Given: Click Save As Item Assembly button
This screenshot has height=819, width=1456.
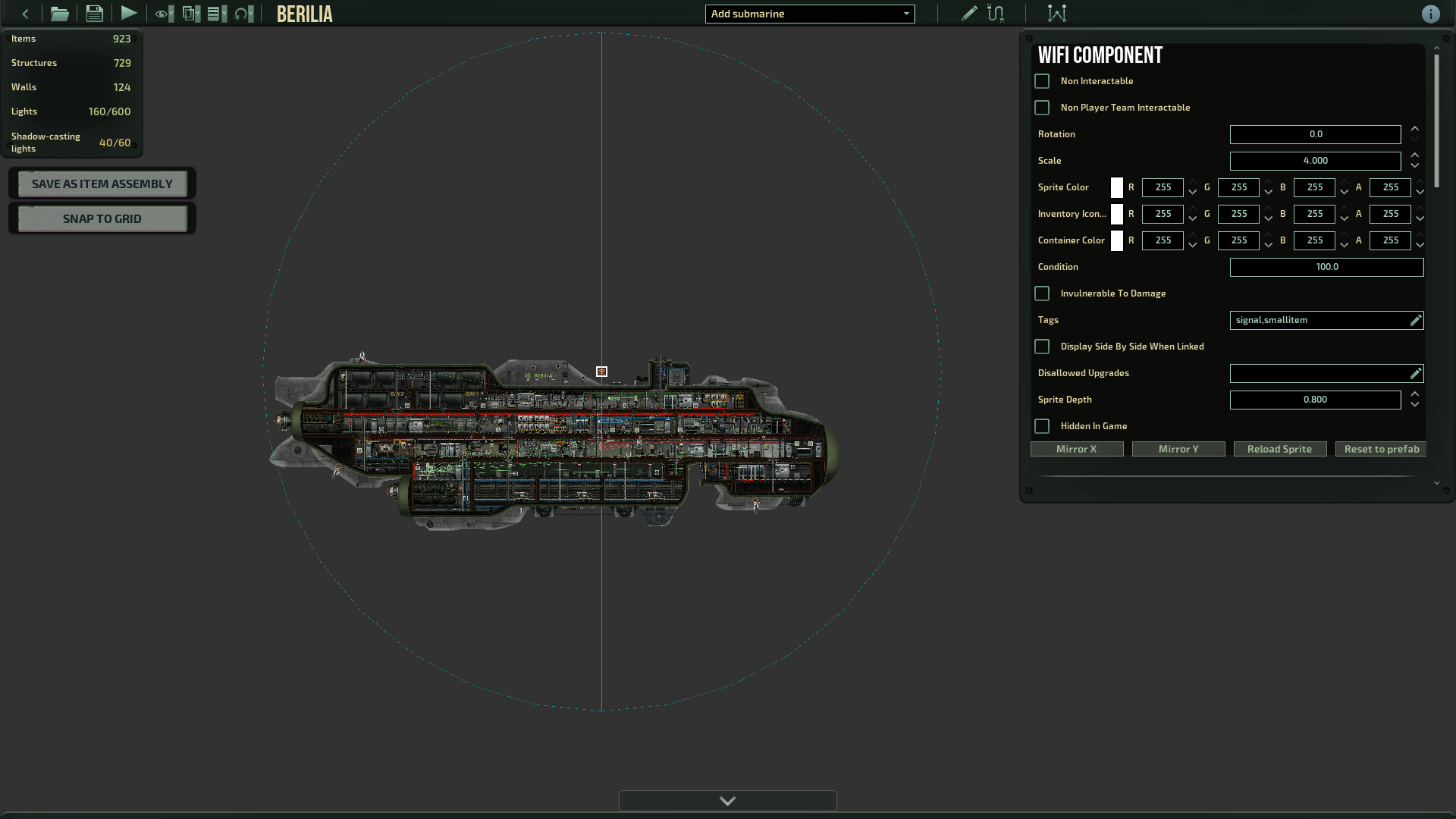Looking at the screenshot, I should click(x=102, y=184).
